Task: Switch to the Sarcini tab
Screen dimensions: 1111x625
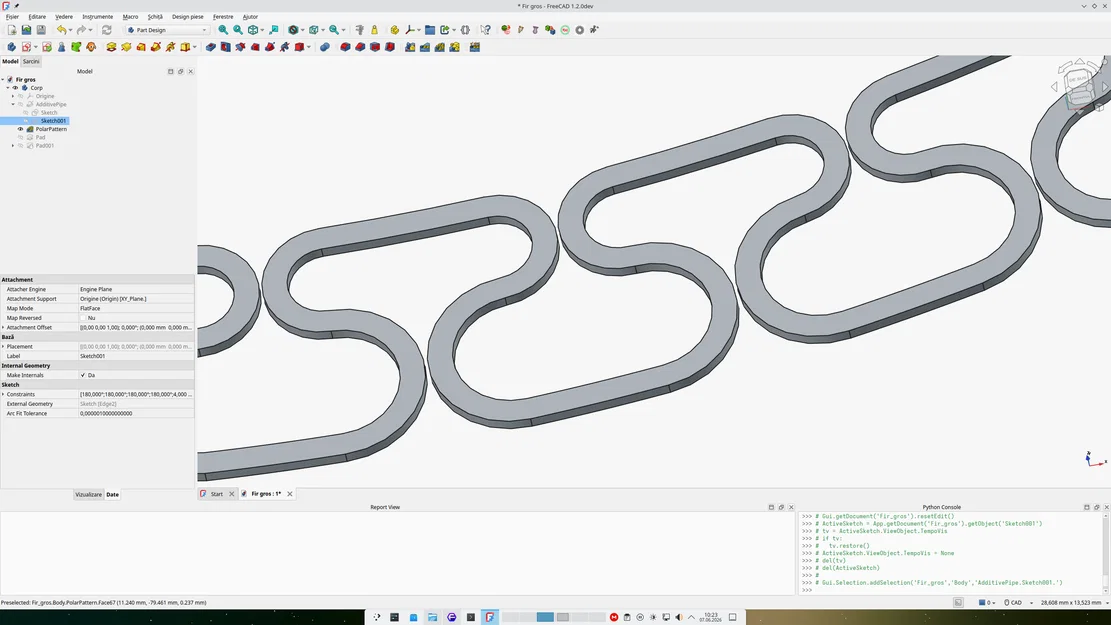Action: (x=31, y=62)
